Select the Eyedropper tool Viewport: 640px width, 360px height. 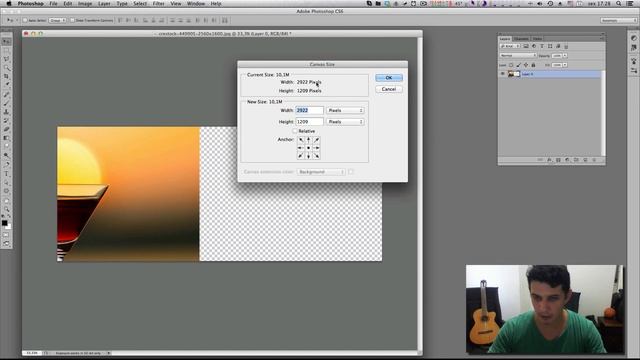[x=6, y=85]
